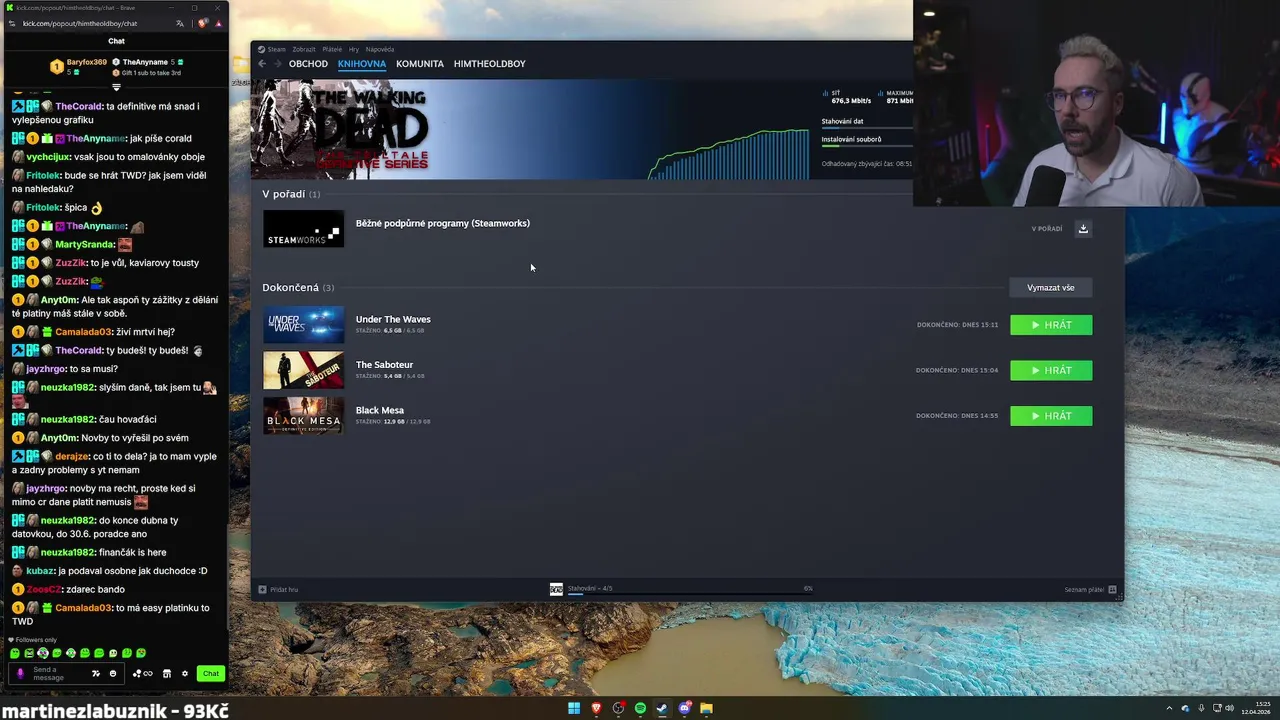Open Black Mesa thumbnail
The image size is (1280, 720).
[x=303, y=416]
